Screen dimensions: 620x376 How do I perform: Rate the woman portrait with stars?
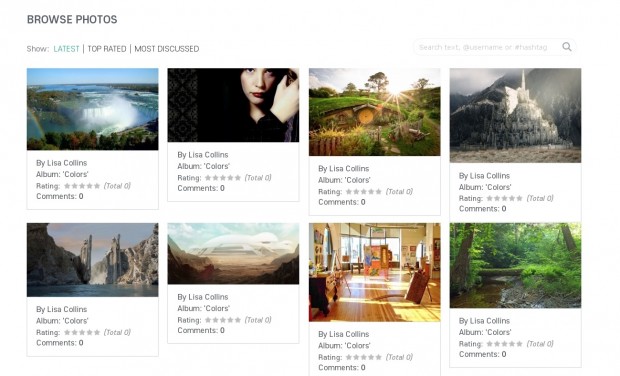223,178
